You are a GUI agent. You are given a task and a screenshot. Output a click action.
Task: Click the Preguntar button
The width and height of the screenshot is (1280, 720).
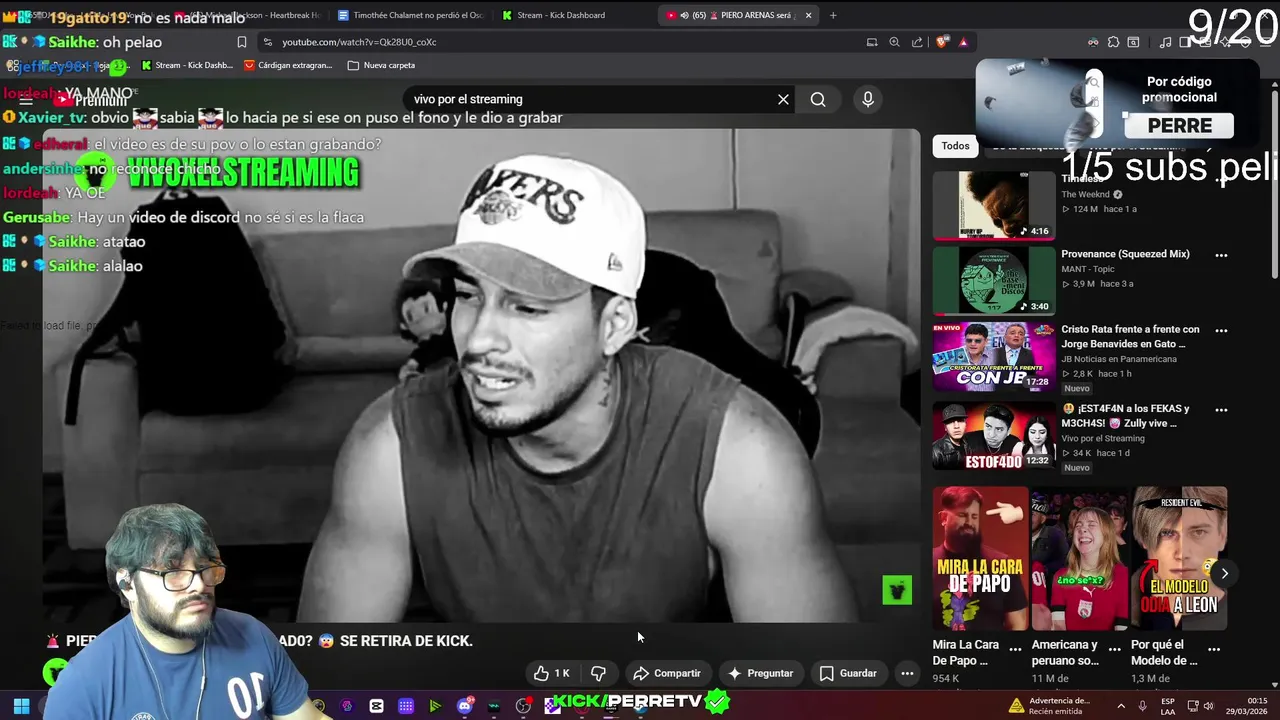(x=760, y=673)
